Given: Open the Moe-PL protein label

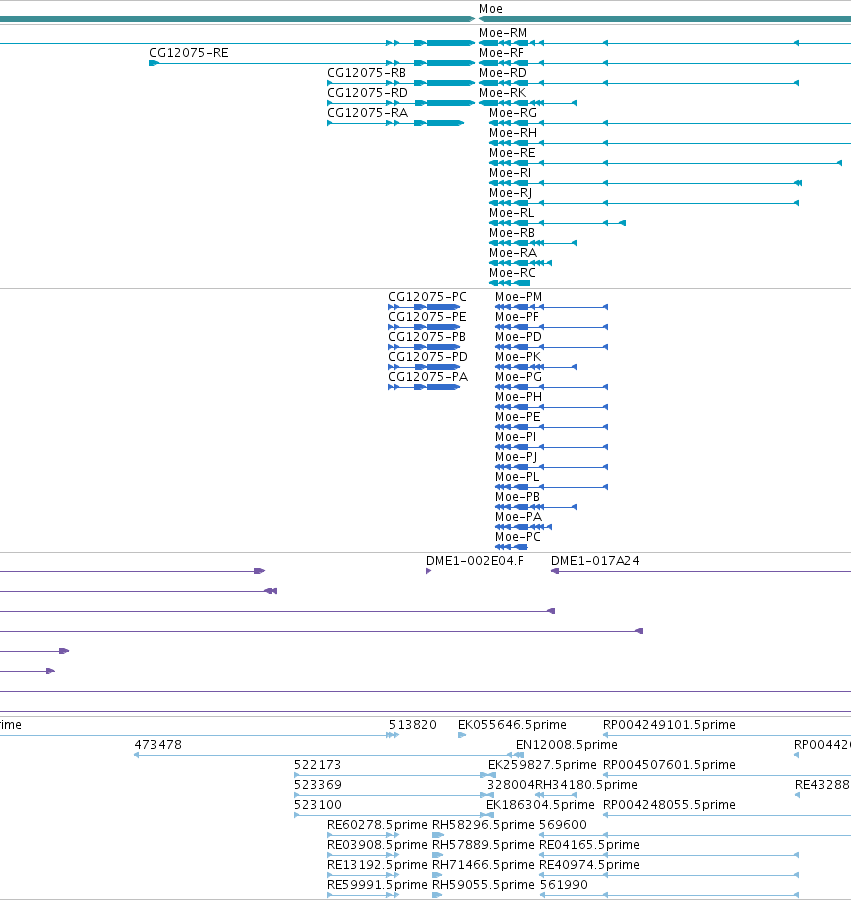Looking at the screenshot, I should click(517, 477).
